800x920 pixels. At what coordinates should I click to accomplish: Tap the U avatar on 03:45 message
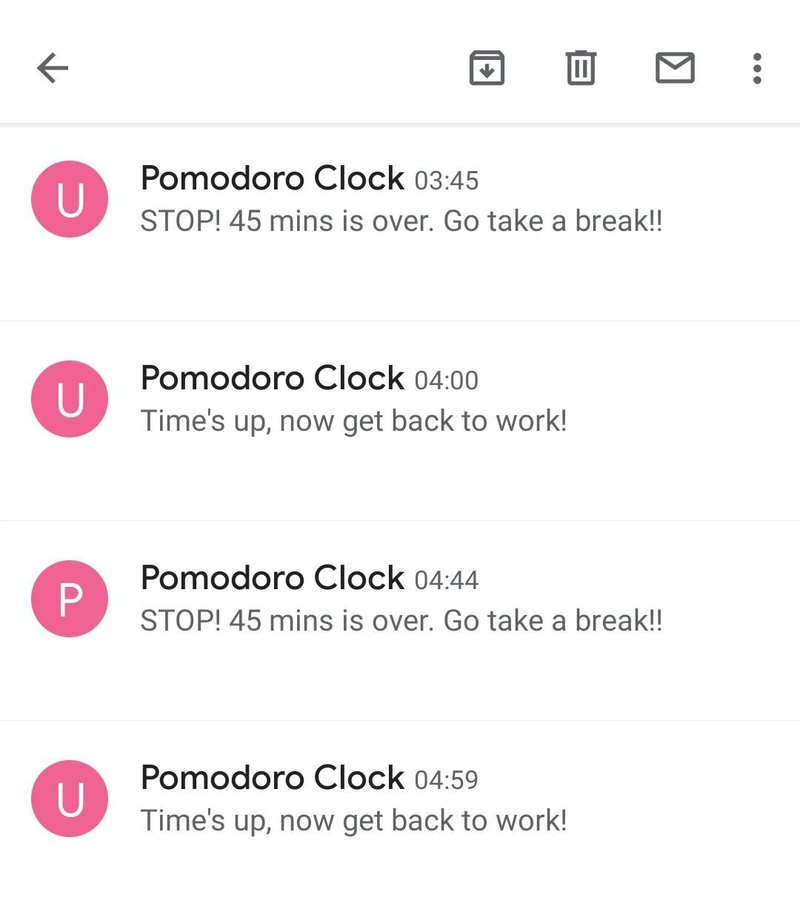pyautogui.click(x=69, y=199)
